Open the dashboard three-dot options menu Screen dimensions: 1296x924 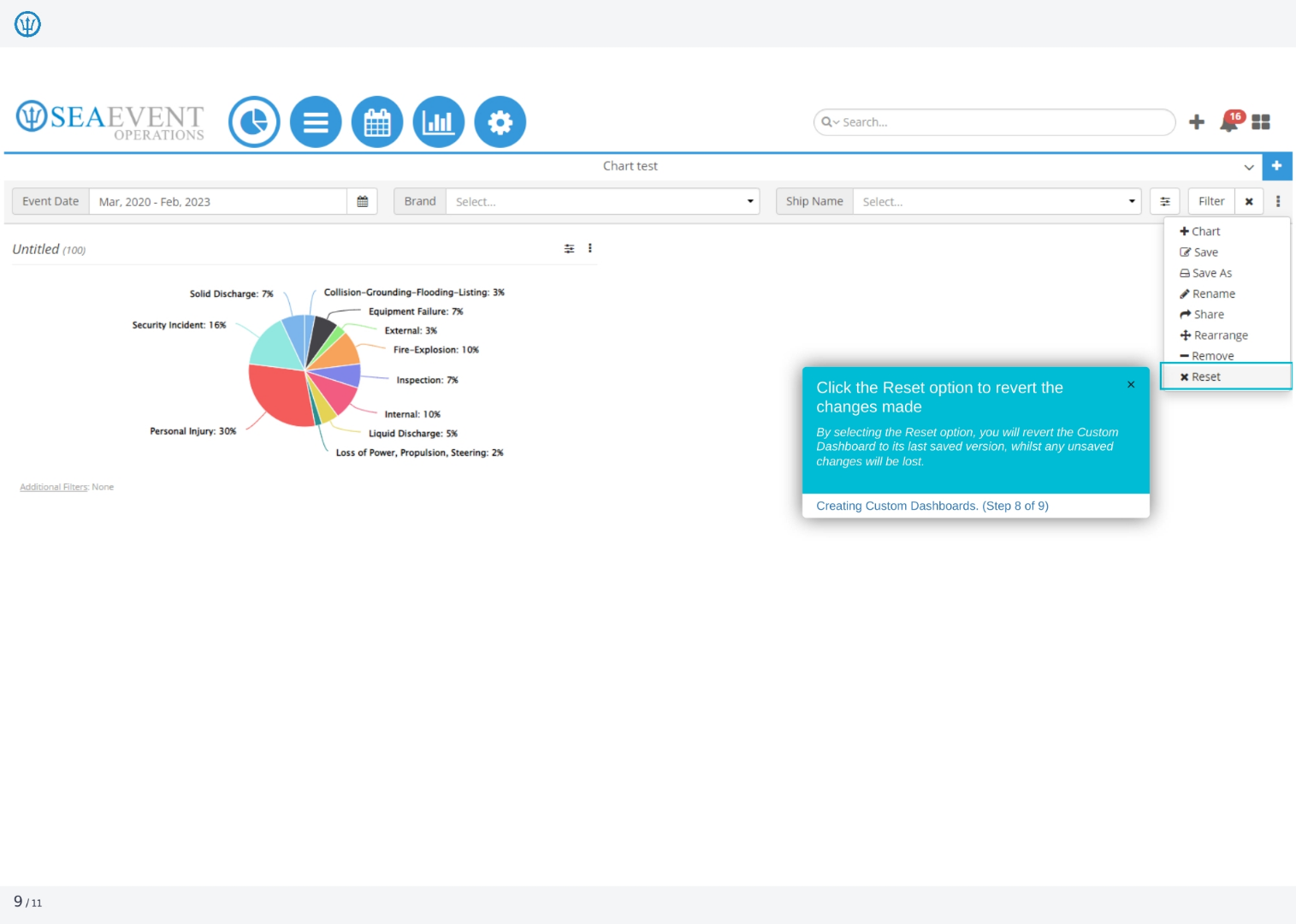(1278, 202)
